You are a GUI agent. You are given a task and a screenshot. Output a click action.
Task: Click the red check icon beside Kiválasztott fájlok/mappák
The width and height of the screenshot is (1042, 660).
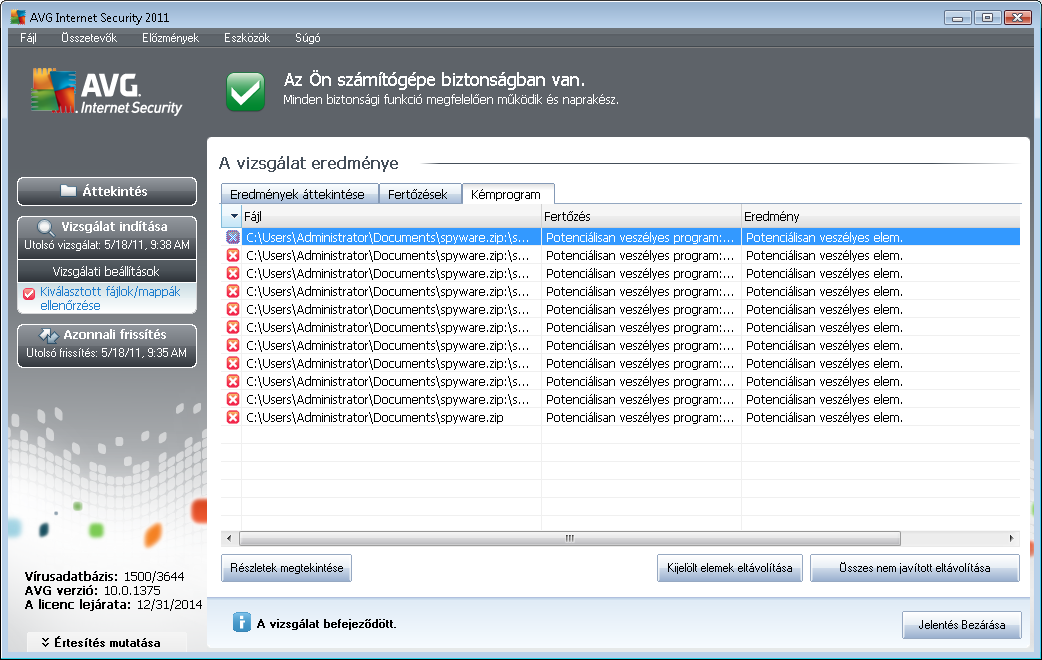pos(29,293)
